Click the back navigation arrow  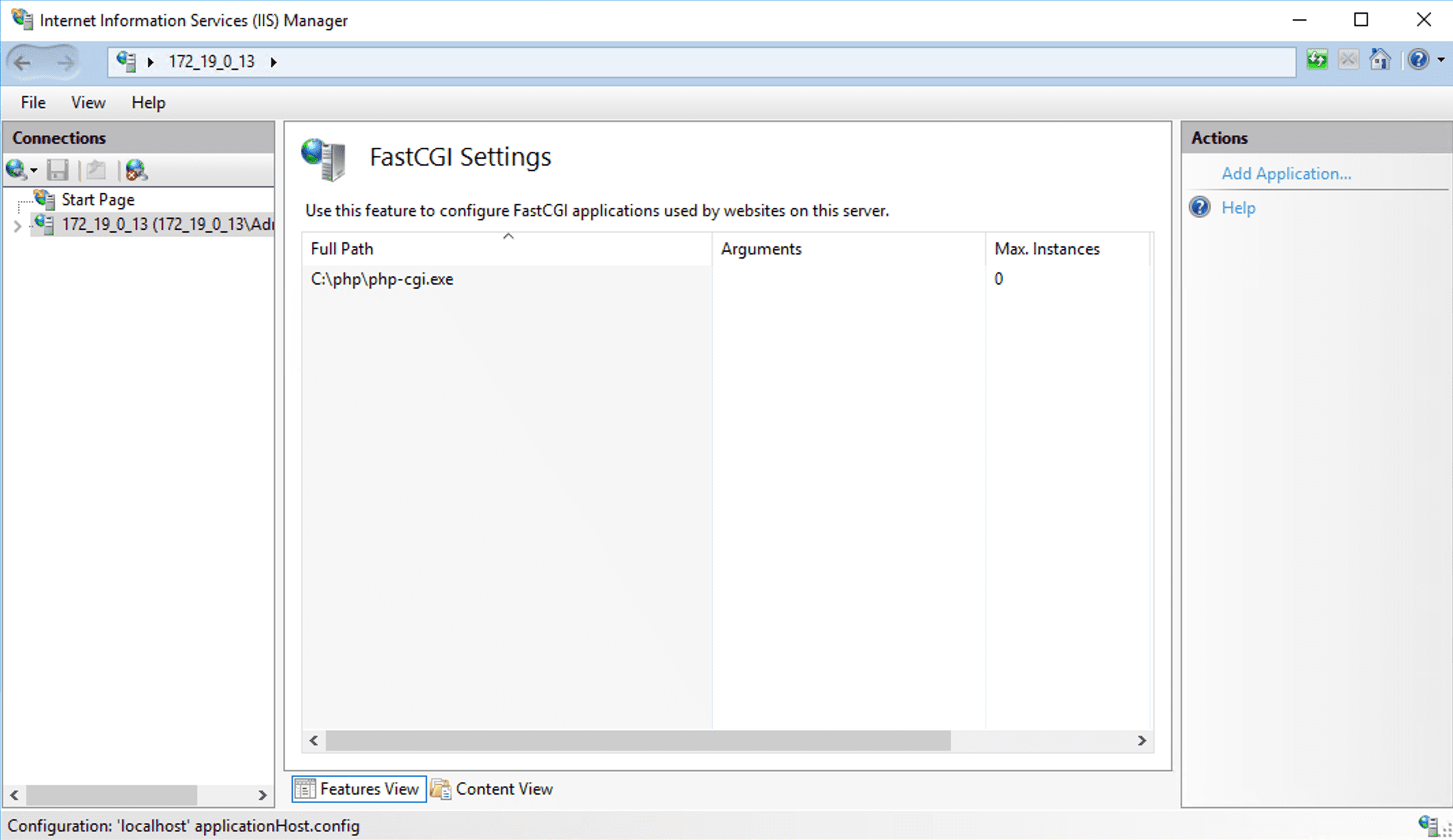23,62
